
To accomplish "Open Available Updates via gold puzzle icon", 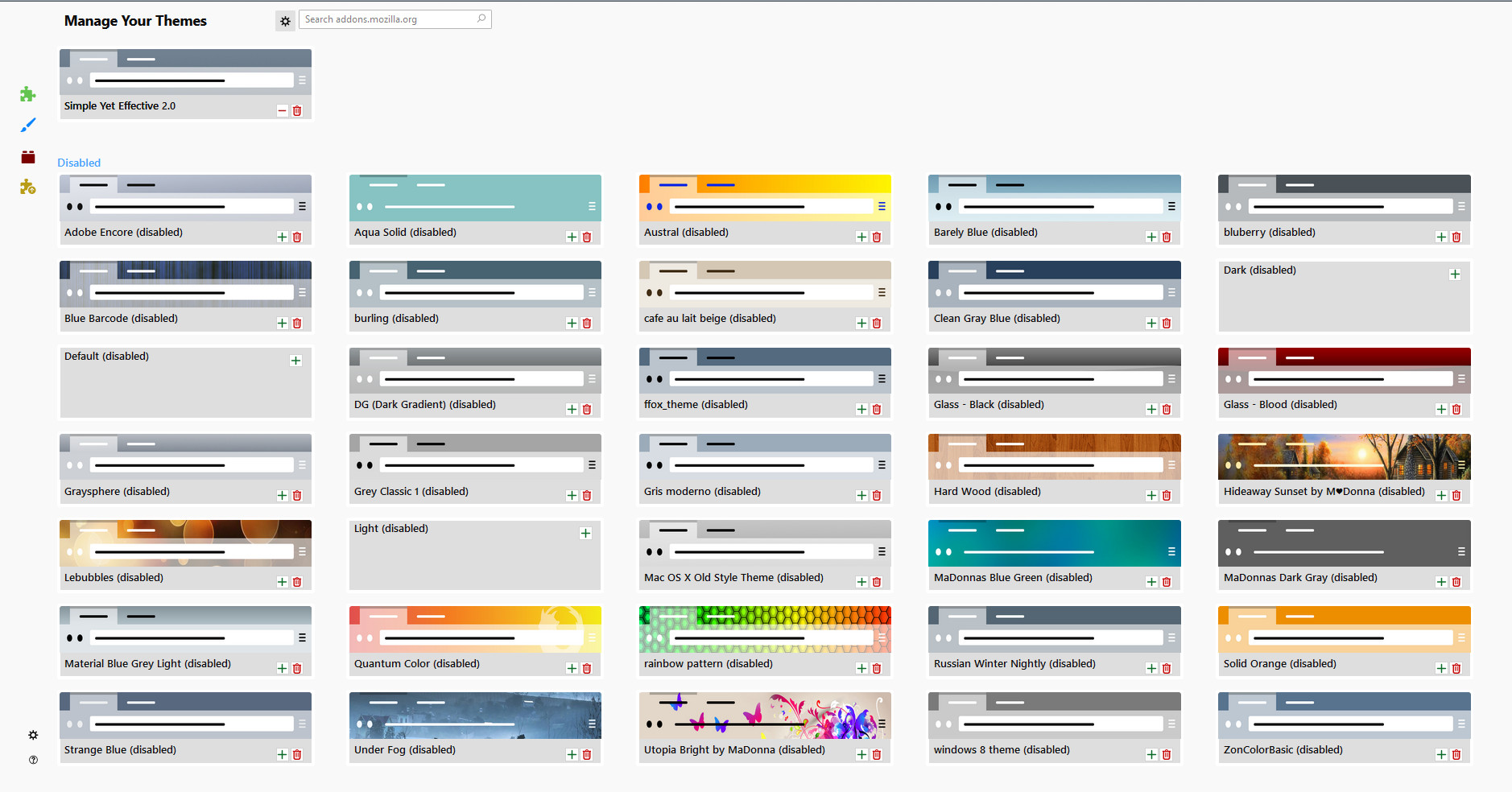I will coord(27,187).
